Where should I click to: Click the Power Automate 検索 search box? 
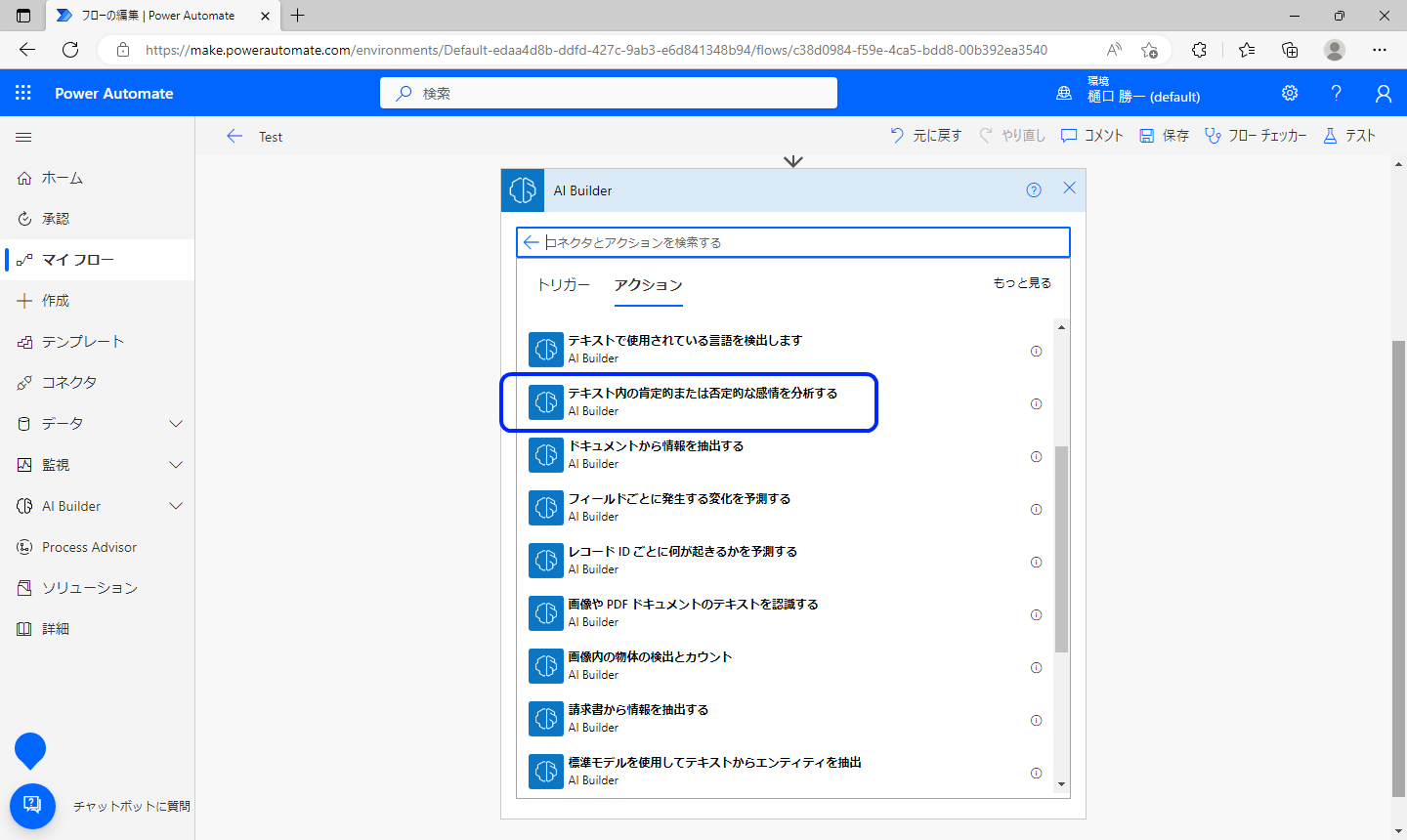[x=609, y=93]
